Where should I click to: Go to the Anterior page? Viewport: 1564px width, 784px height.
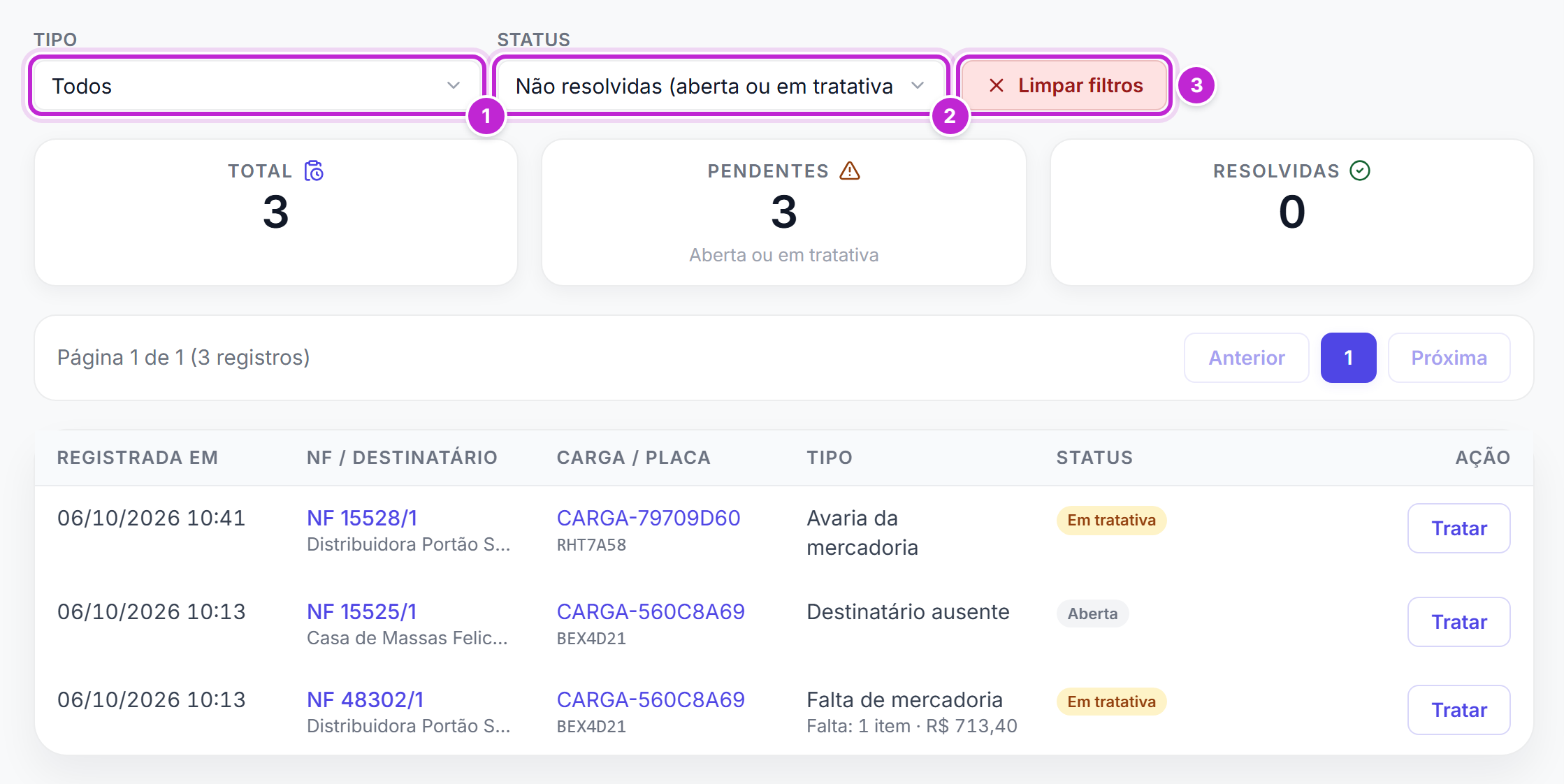pyautogui.click(x=1247, y=358)
